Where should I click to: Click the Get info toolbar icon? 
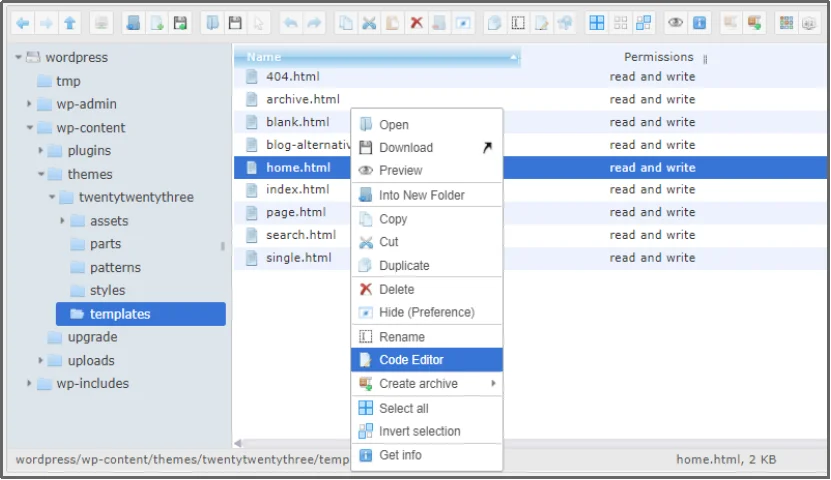point(699,23)
